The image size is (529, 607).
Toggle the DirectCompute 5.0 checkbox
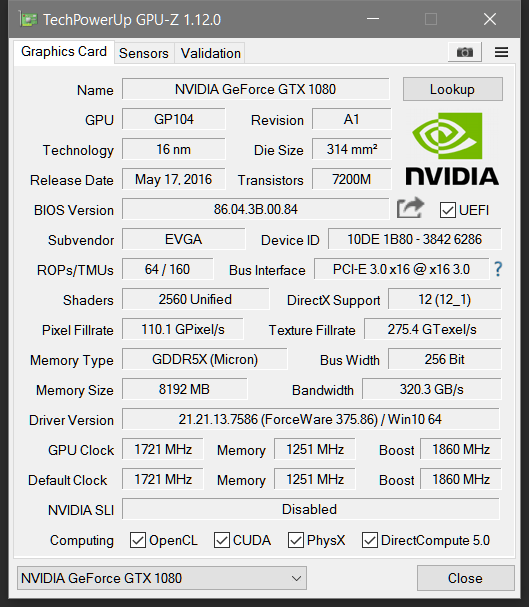click(x=370, y=540)
